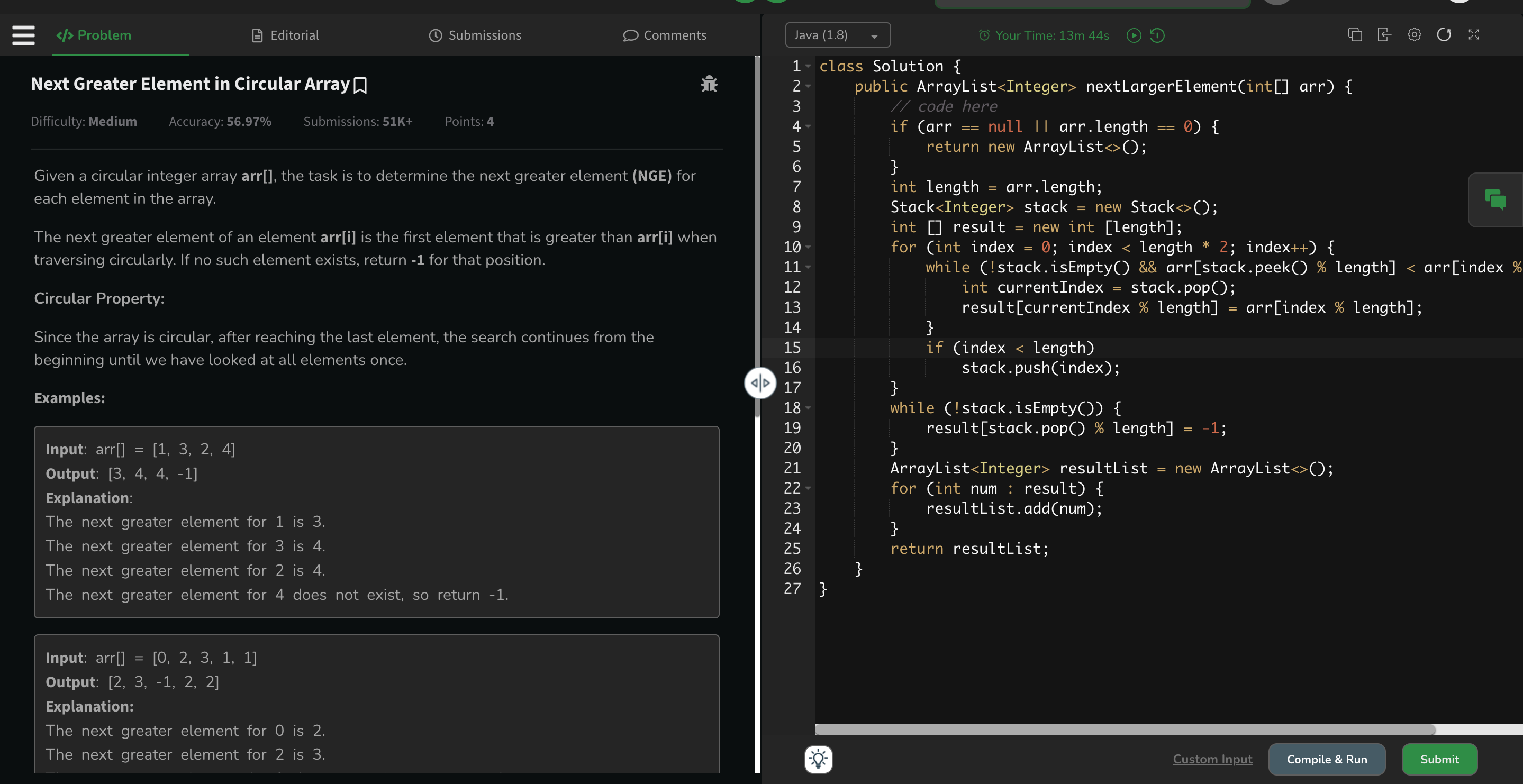
Task: Collapse the while loop fold arrow on line 18
Action: tap(808, 408)
